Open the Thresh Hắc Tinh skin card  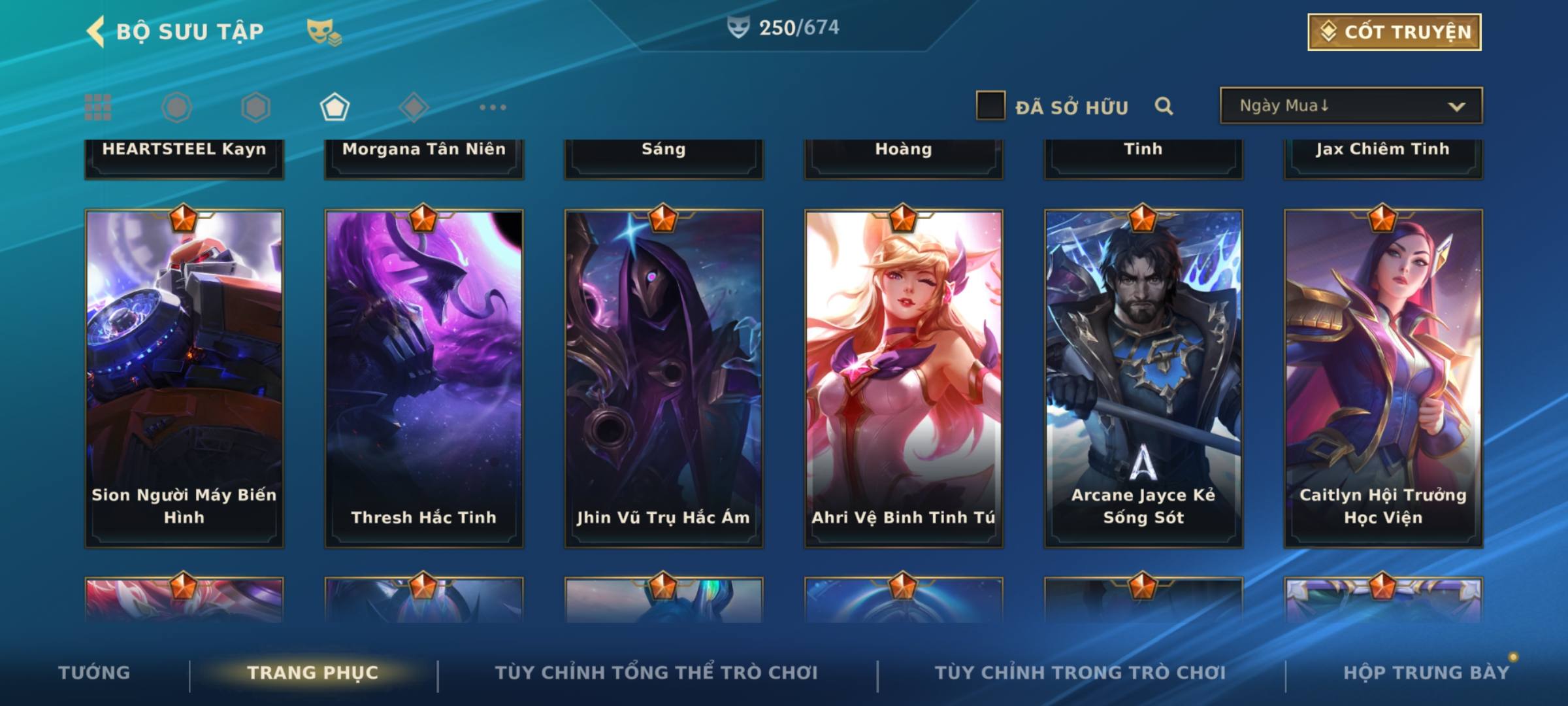424,378
